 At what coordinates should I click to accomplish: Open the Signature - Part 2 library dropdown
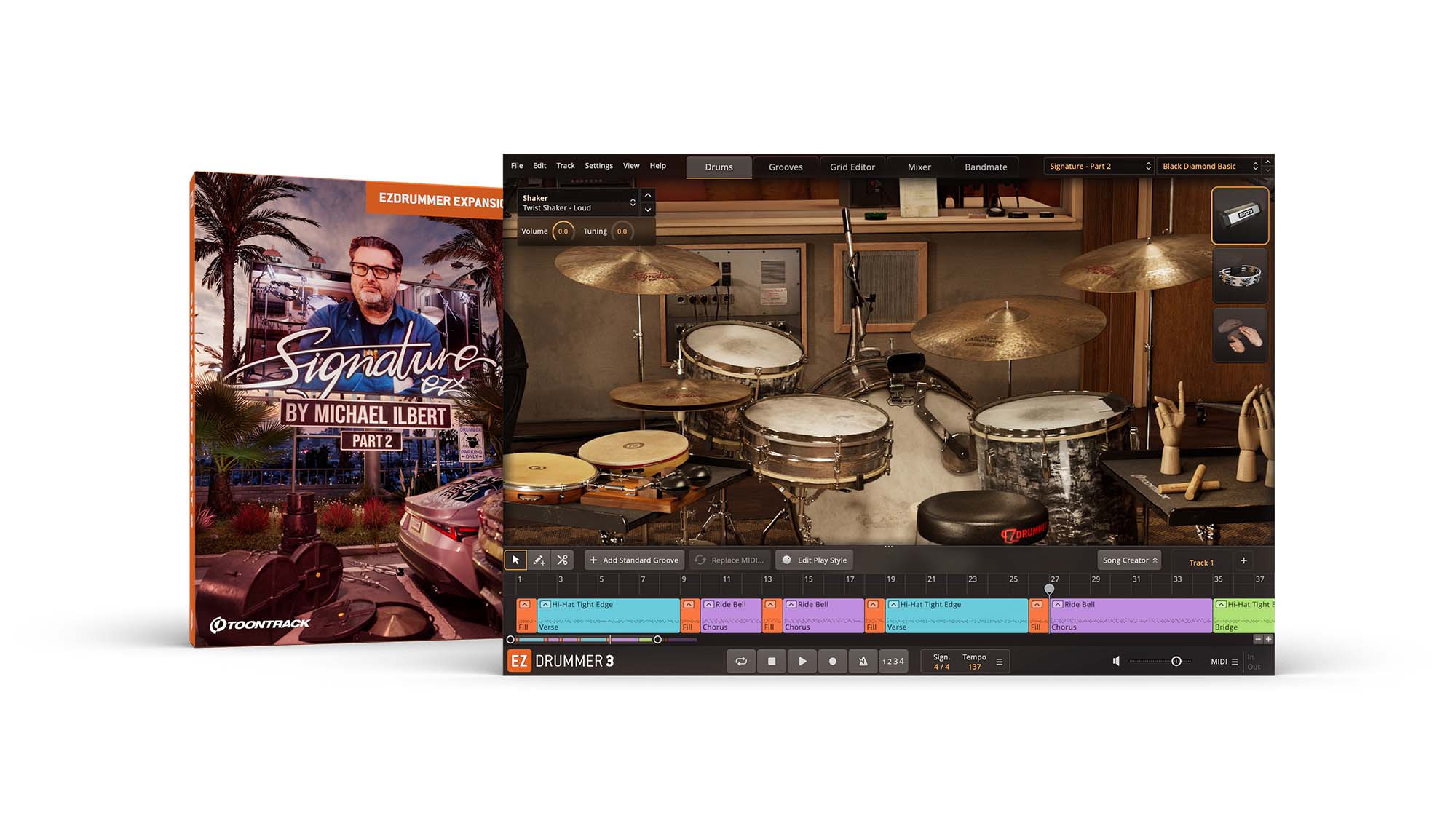(x=1099, y=166)
